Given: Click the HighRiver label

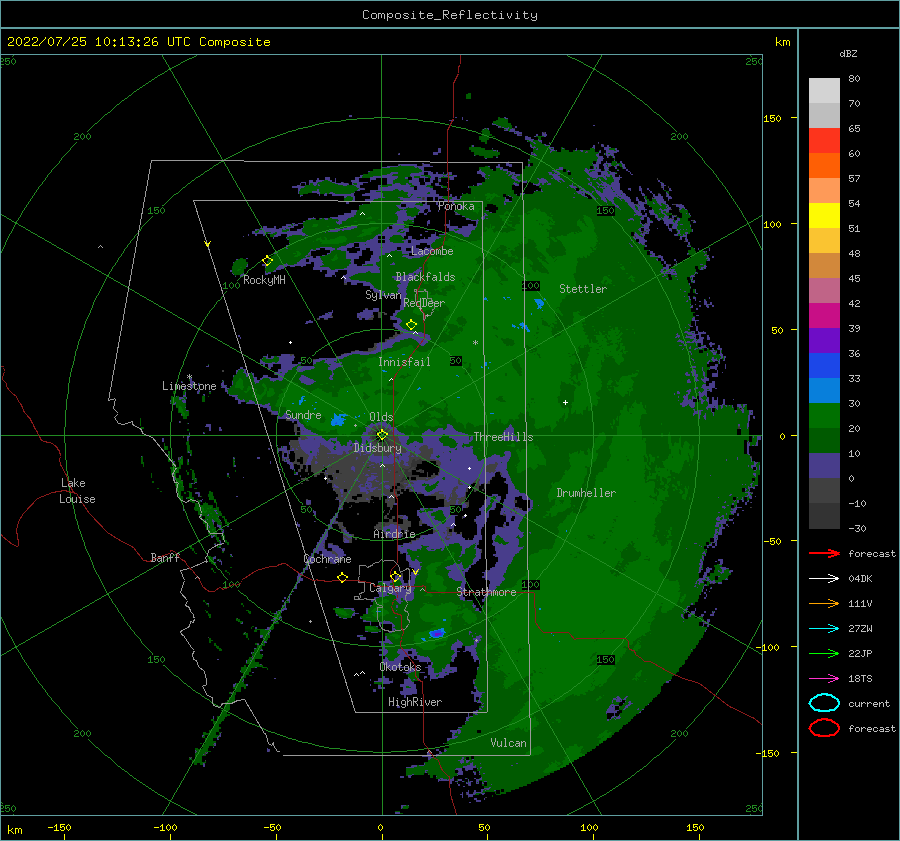Looking at the screenshot, I should (415, 702).
